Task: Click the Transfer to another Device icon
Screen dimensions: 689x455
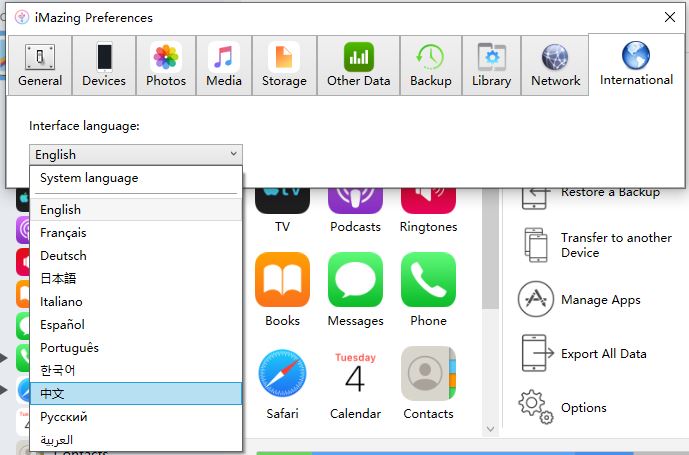Action: pyautogui.click(x=536, y=245)
